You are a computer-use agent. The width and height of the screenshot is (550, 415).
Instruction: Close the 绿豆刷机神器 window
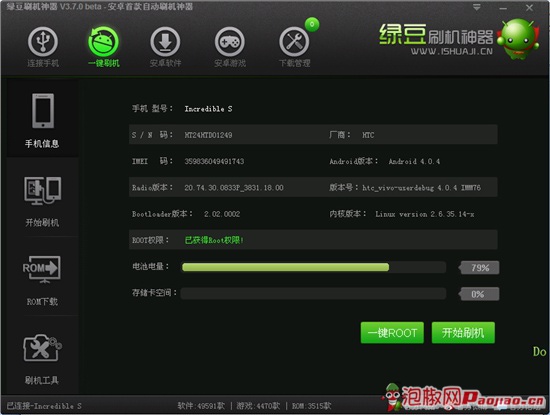pos(529,7)
